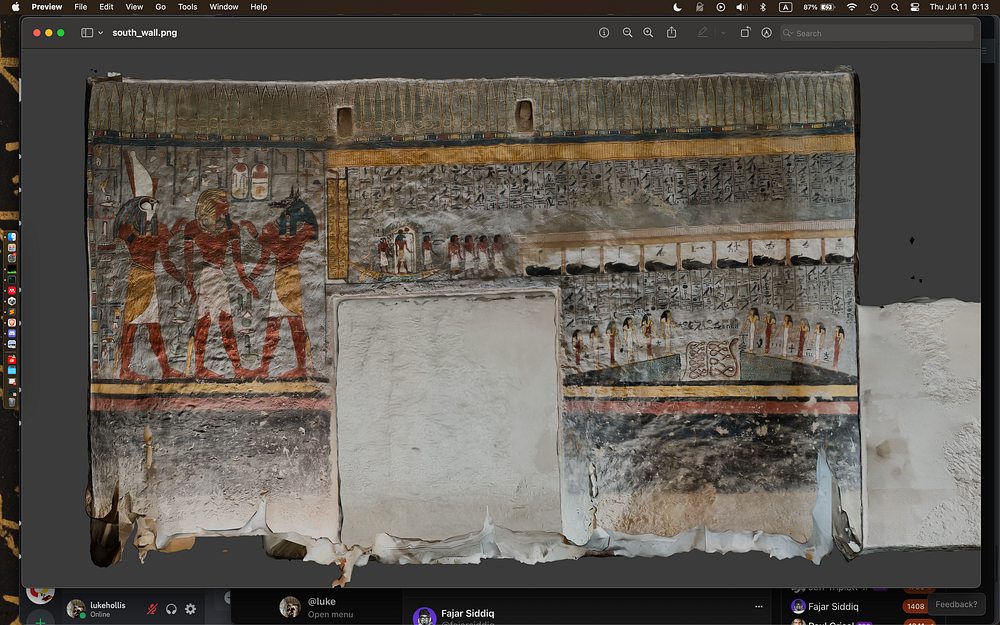Click the Feedback? button
Image resolution: width=1000 pixels, height=625 pixels.
pos(956,604)
